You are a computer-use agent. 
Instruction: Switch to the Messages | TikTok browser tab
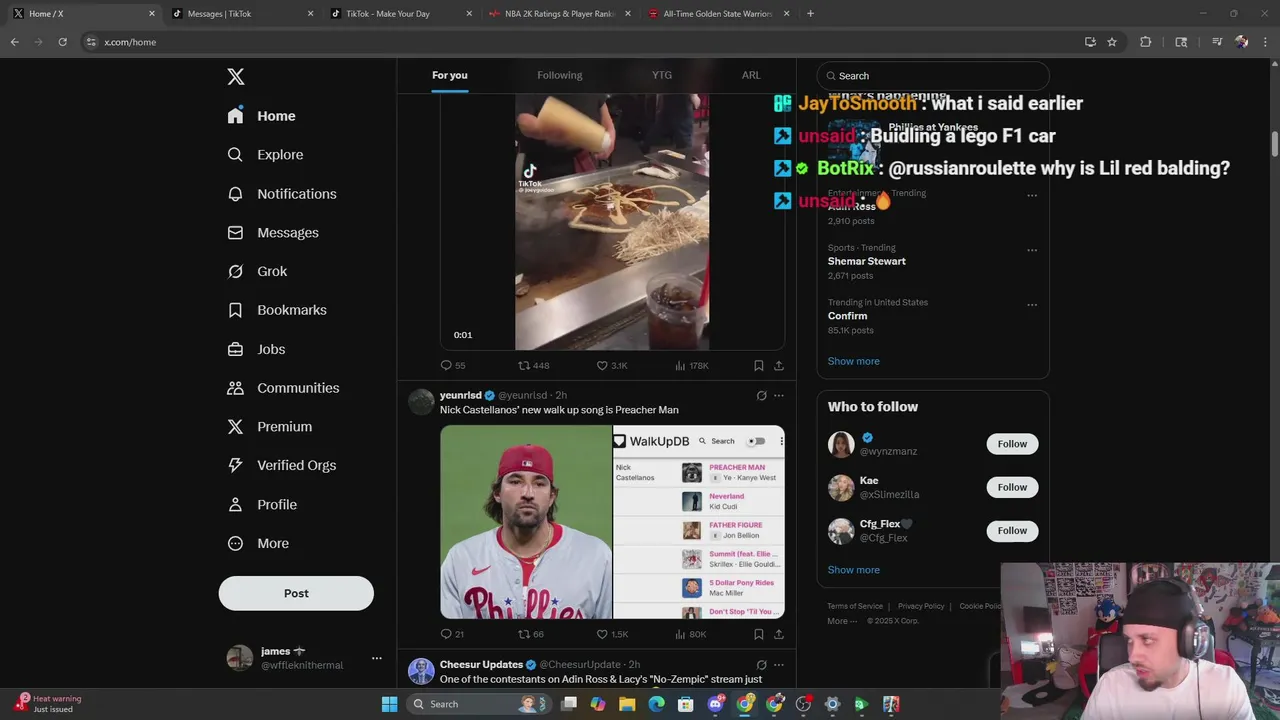[x=240, y=14]
